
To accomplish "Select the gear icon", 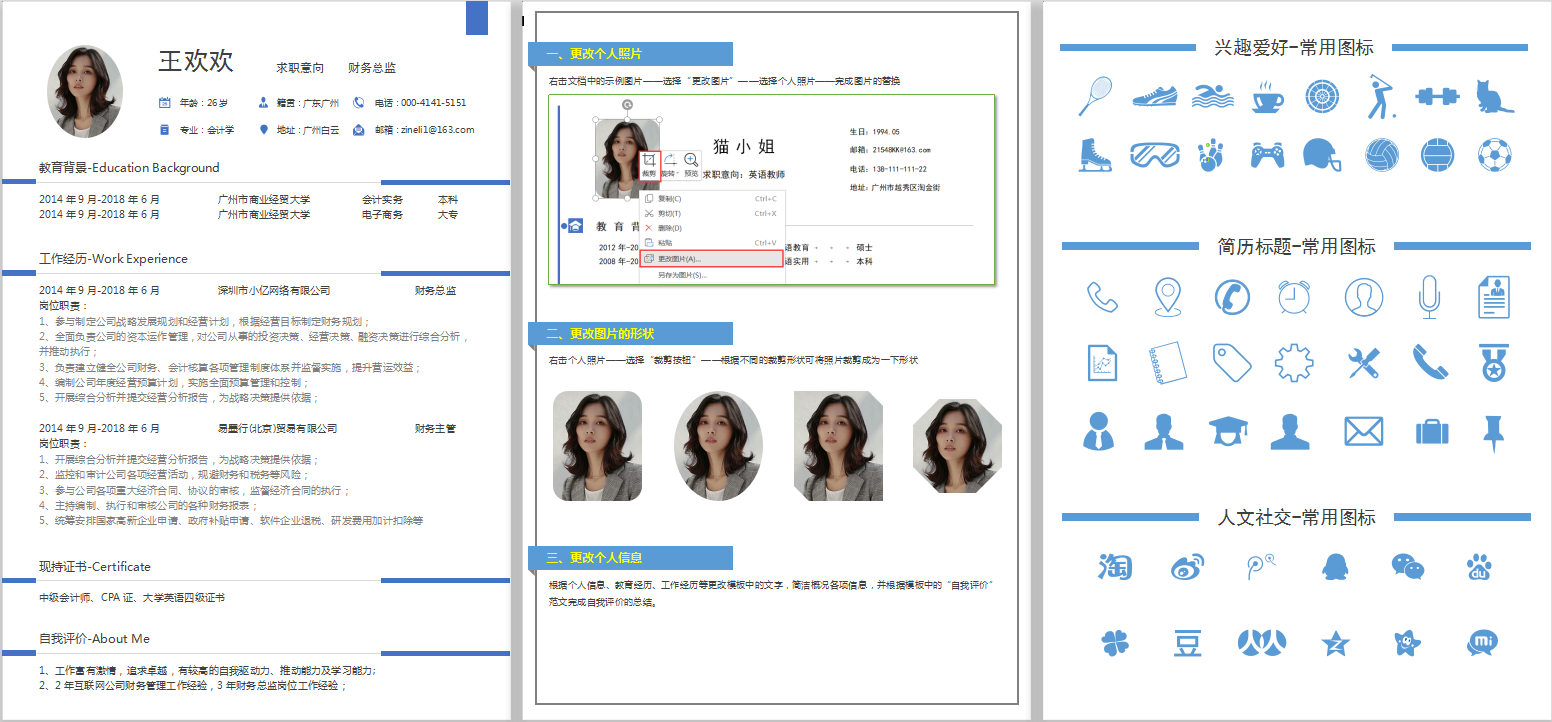I will (1294, 361).
